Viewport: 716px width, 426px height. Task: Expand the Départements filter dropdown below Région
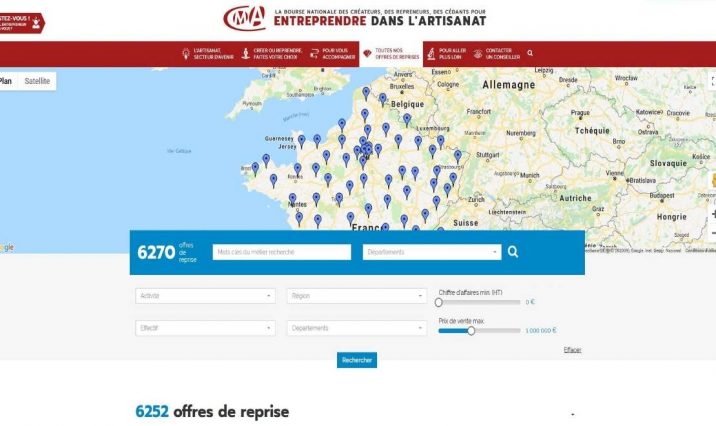point(357,328)
